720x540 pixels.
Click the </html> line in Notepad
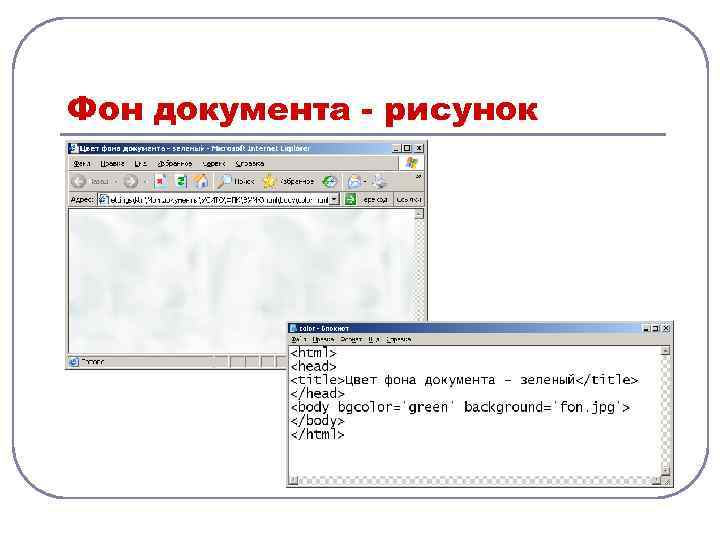tap(317, 434)
